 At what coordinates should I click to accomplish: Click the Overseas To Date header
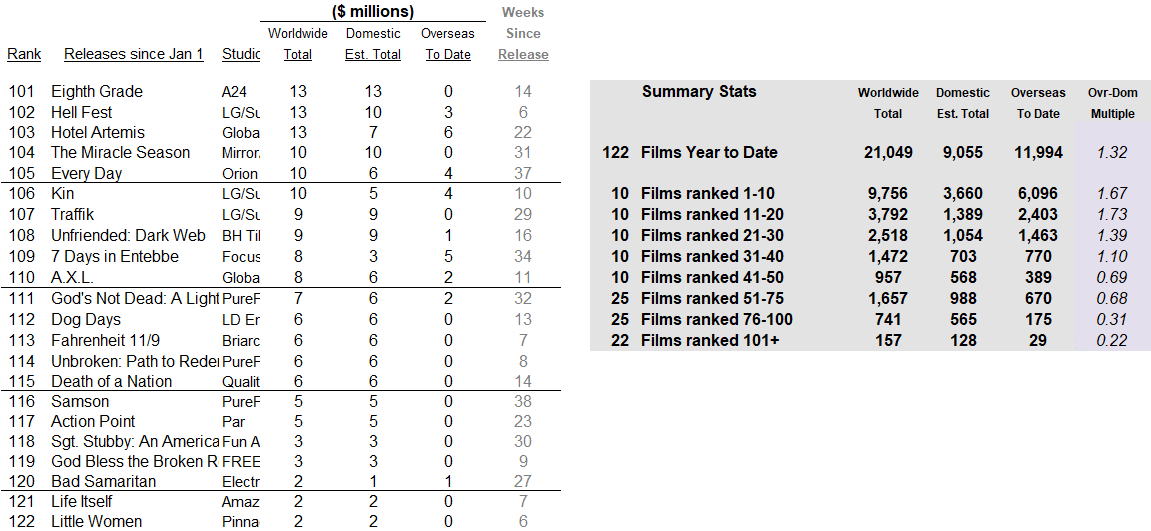coord(448,44)
